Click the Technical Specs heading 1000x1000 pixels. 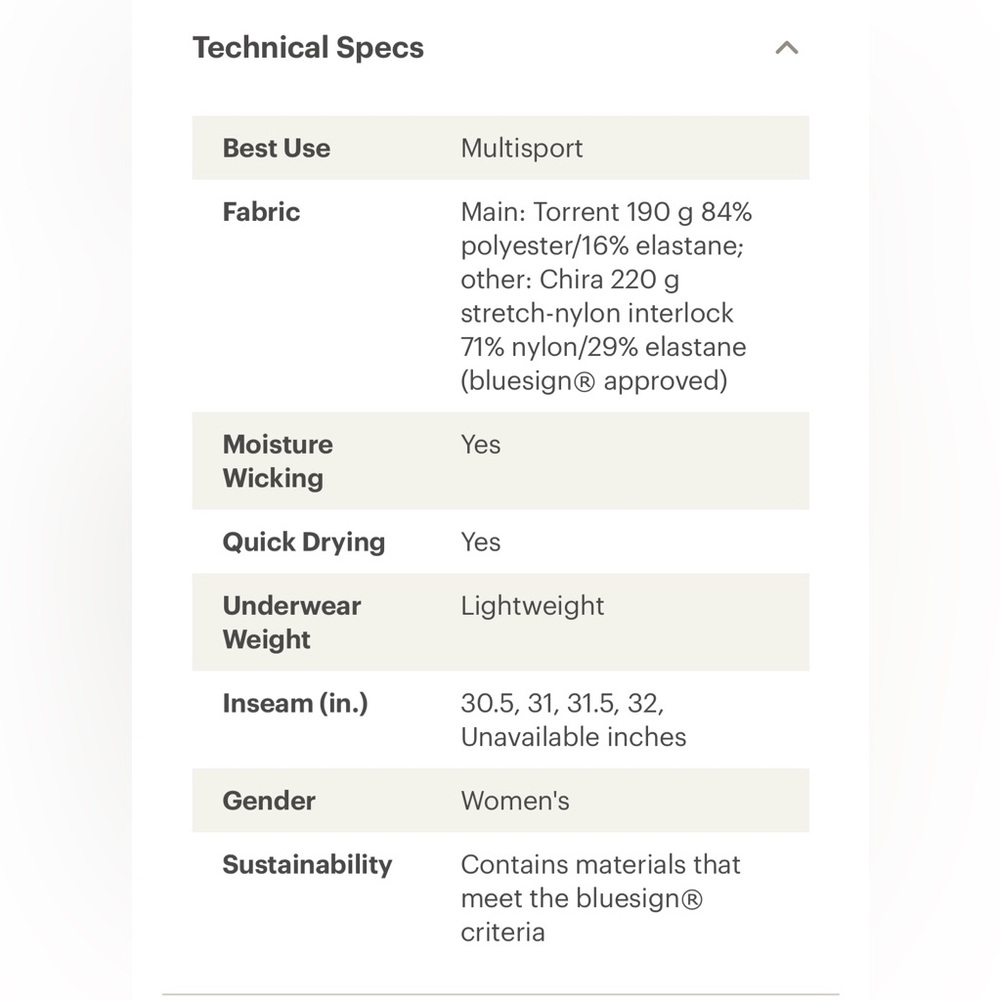(x=308, y=48)
